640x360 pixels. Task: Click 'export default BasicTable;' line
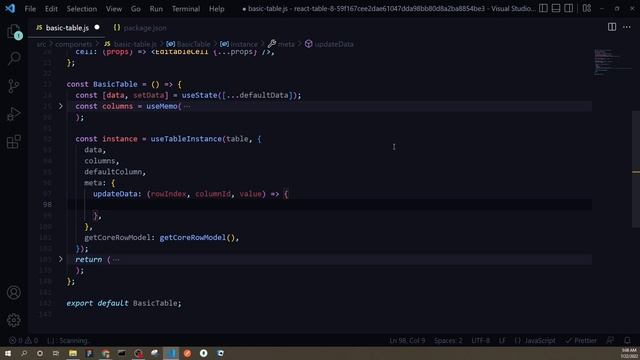[x=124, y=303]
